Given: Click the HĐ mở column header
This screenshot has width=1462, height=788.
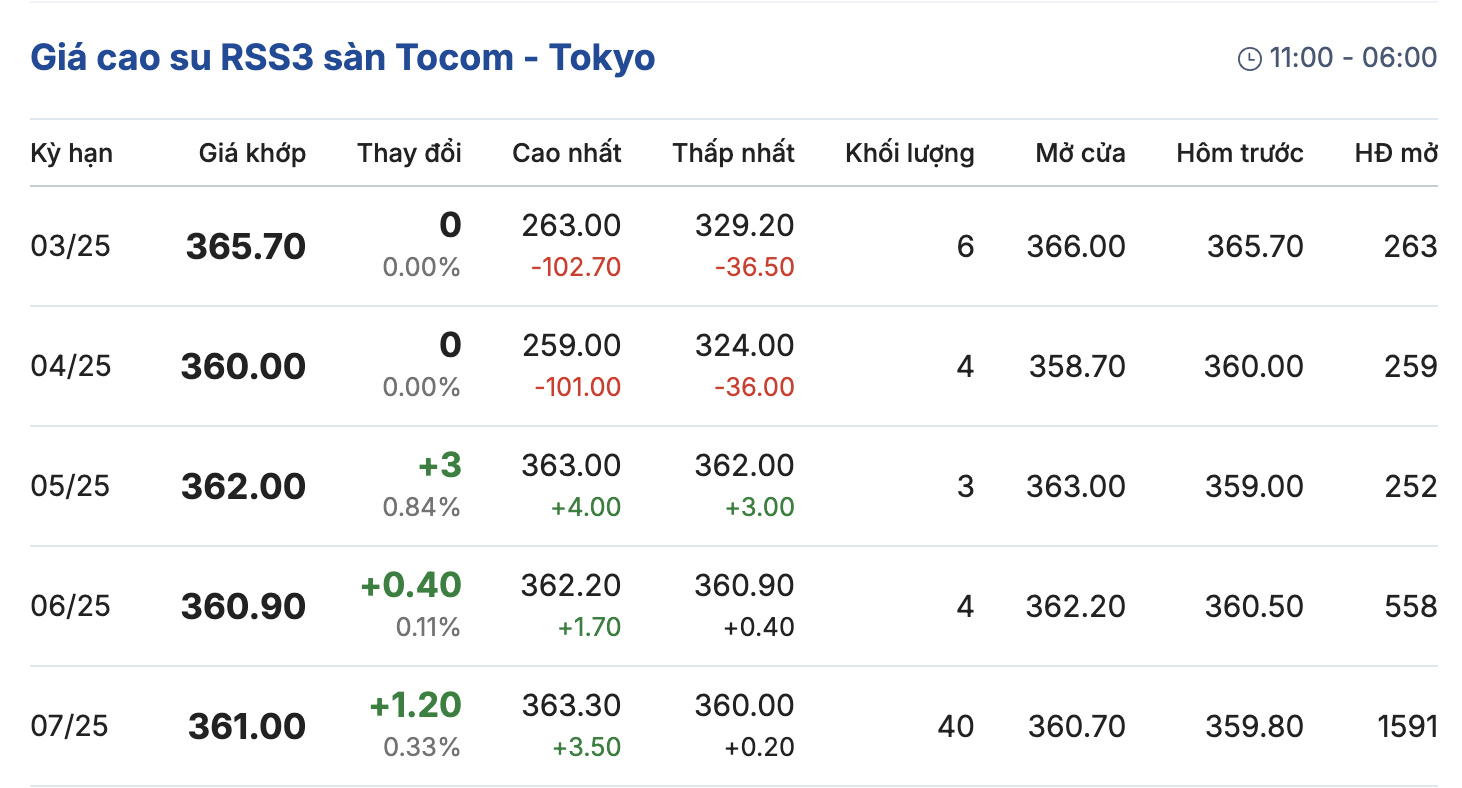Looking at the screenshot, I should point(1396,153).
